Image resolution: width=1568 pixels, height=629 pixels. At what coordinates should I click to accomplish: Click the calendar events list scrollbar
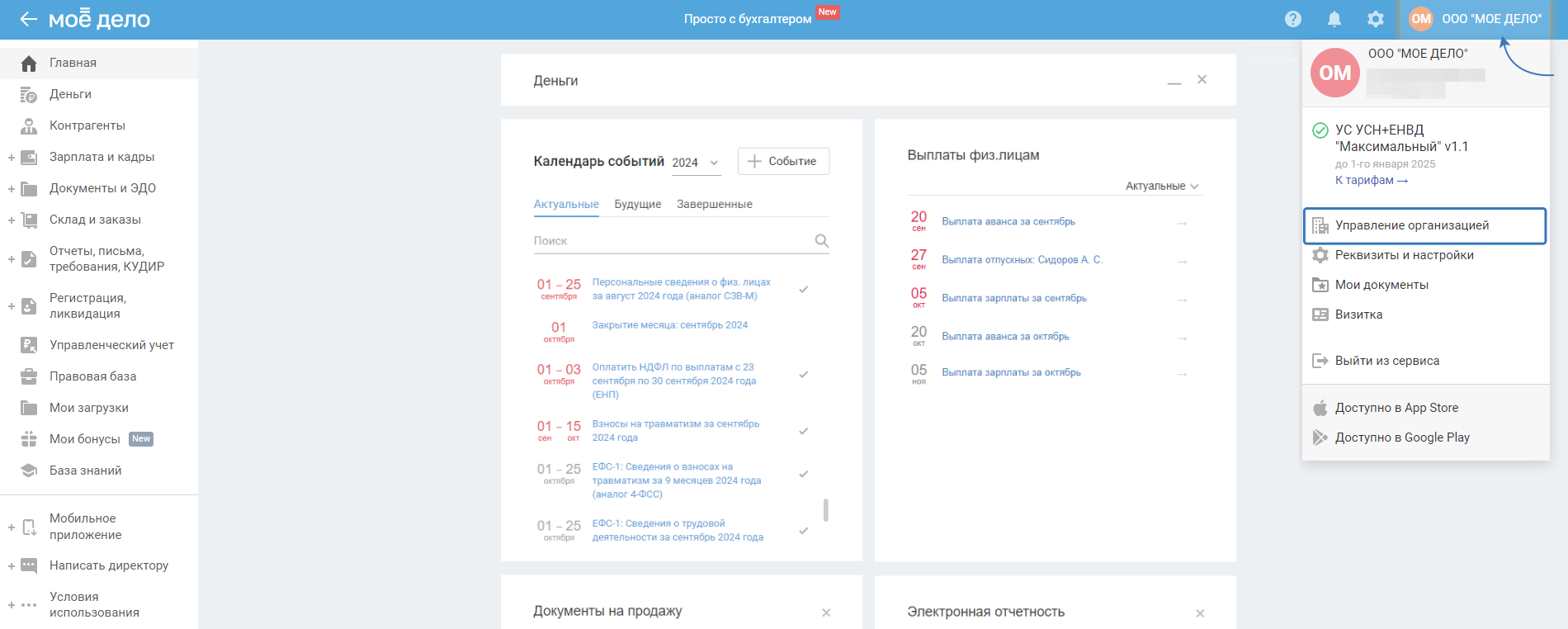[825, 510]
